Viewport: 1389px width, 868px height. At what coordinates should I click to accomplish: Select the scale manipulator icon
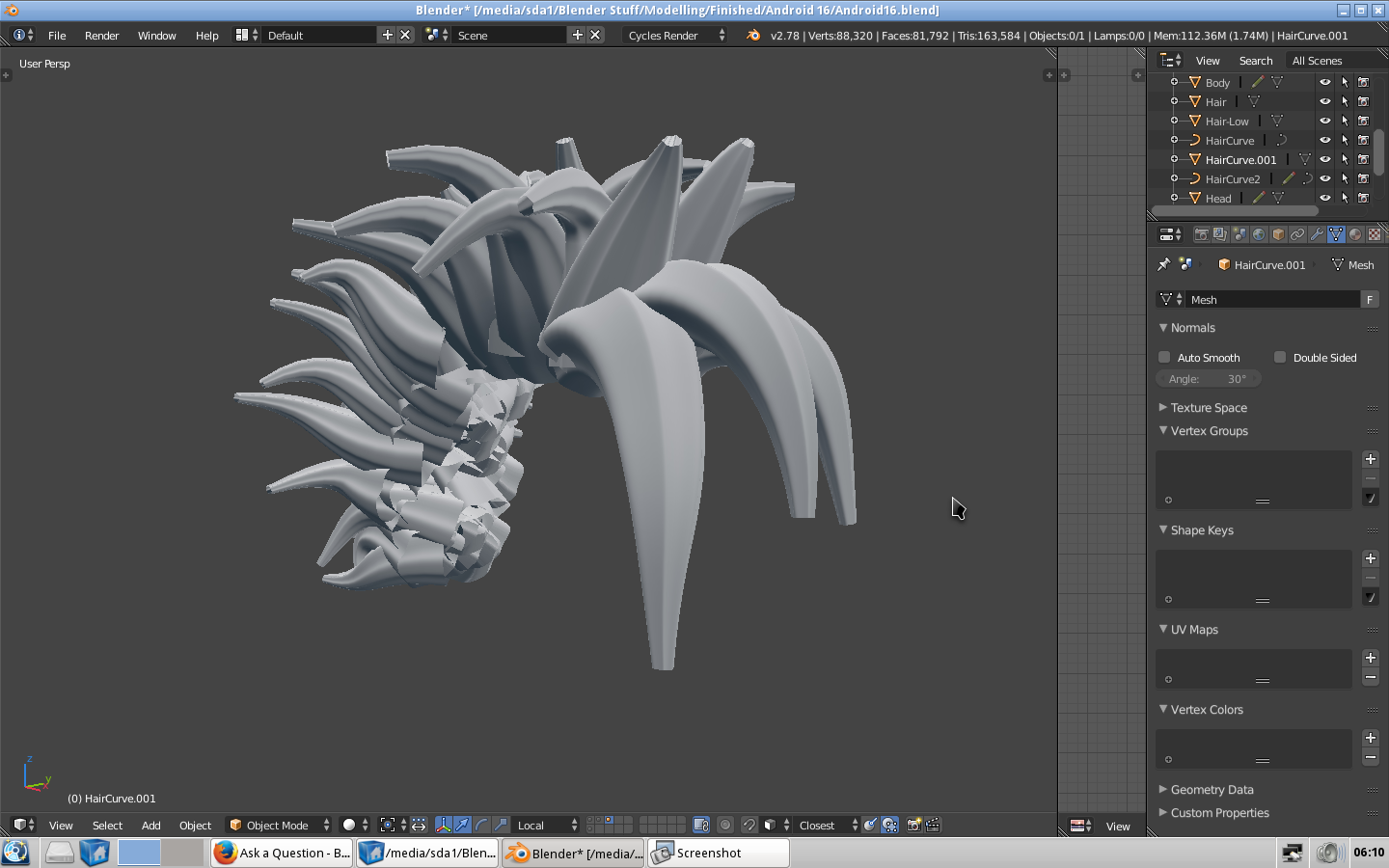click(x=501, y=825)
